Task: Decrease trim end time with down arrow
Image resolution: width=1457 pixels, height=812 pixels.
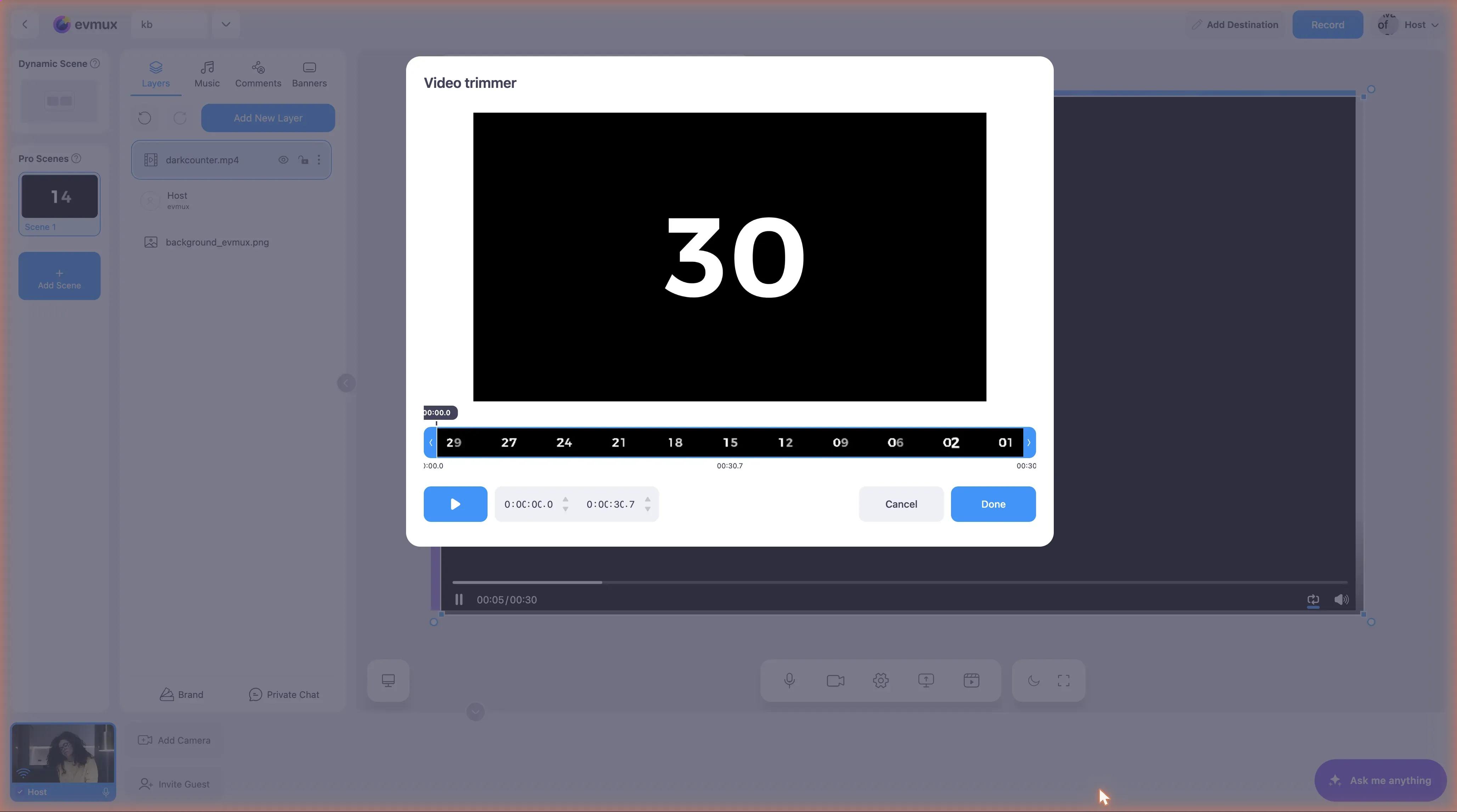Action: 648,509
